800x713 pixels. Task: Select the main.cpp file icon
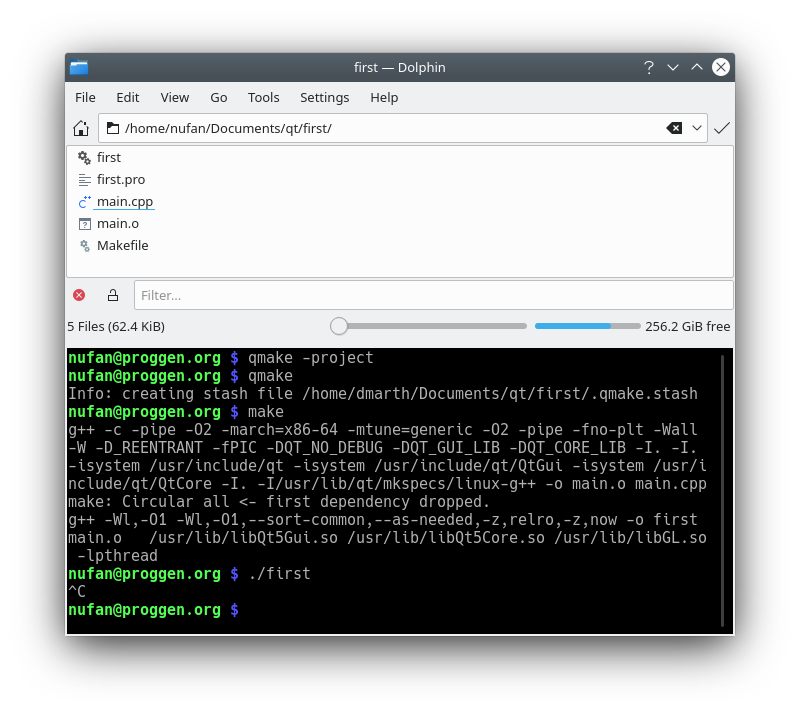(x=84, y=202)
